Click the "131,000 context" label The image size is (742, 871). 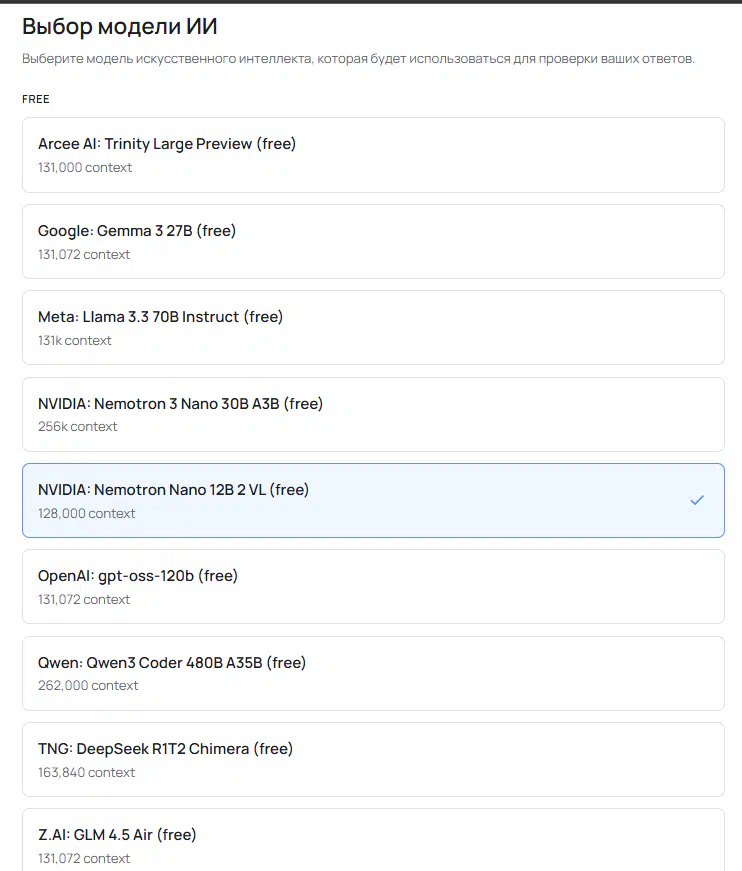85,168
